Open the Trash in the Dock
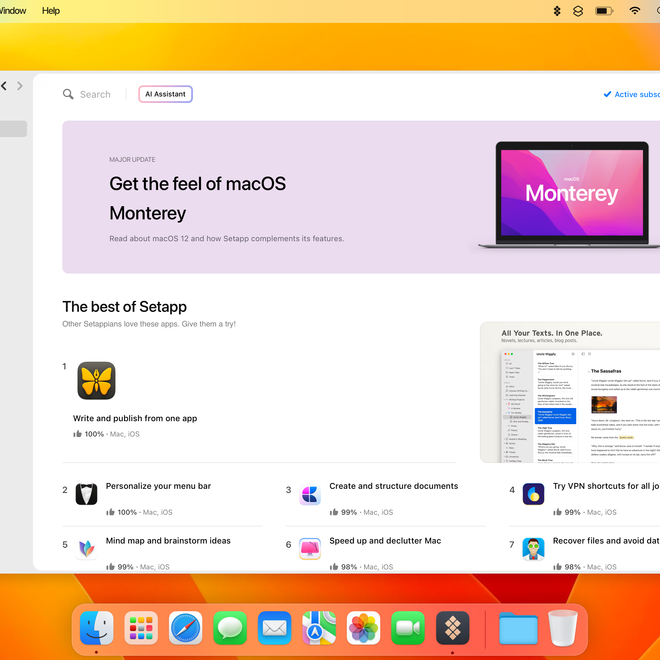 (563, 628)
